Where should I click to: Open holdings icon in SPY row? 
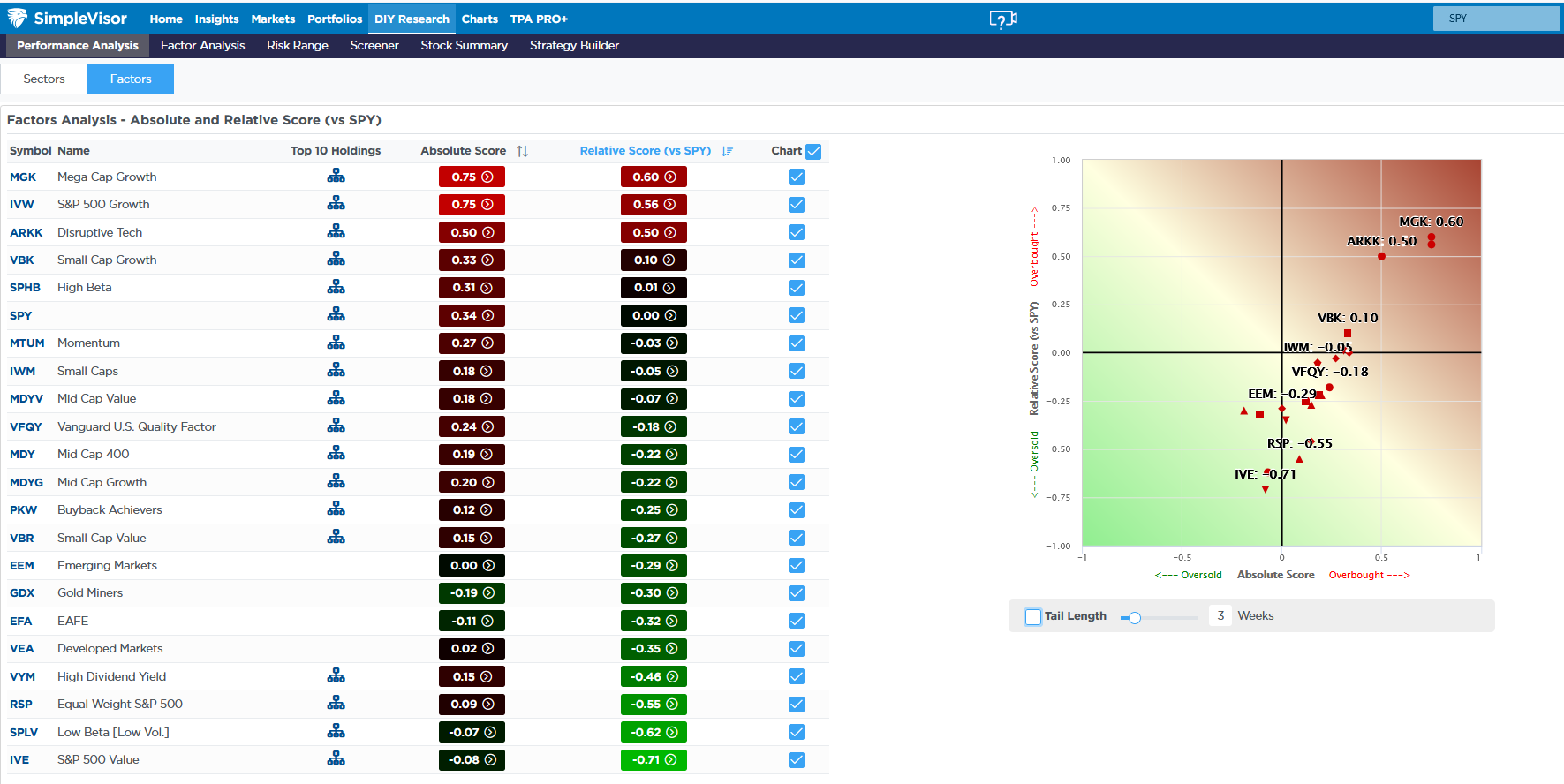(336, 314)
